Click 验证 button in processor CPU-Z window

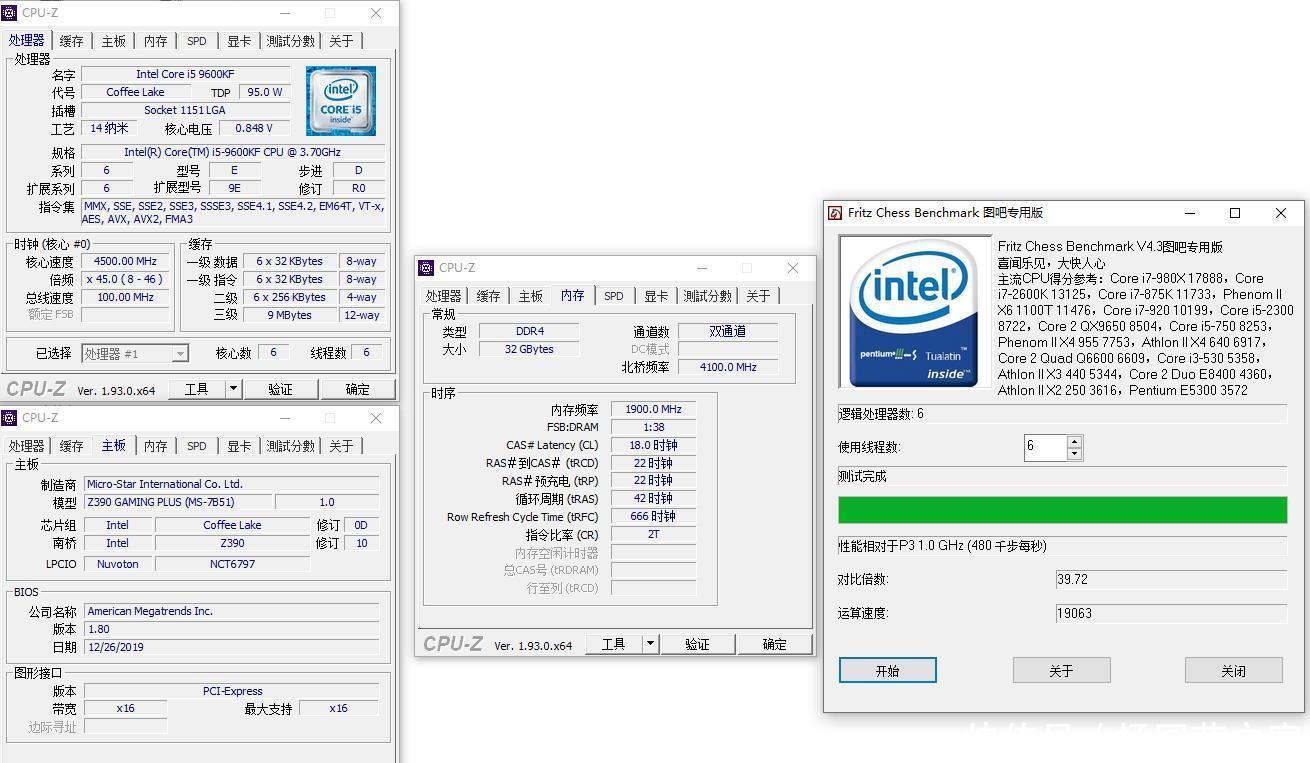coord(281,389)
